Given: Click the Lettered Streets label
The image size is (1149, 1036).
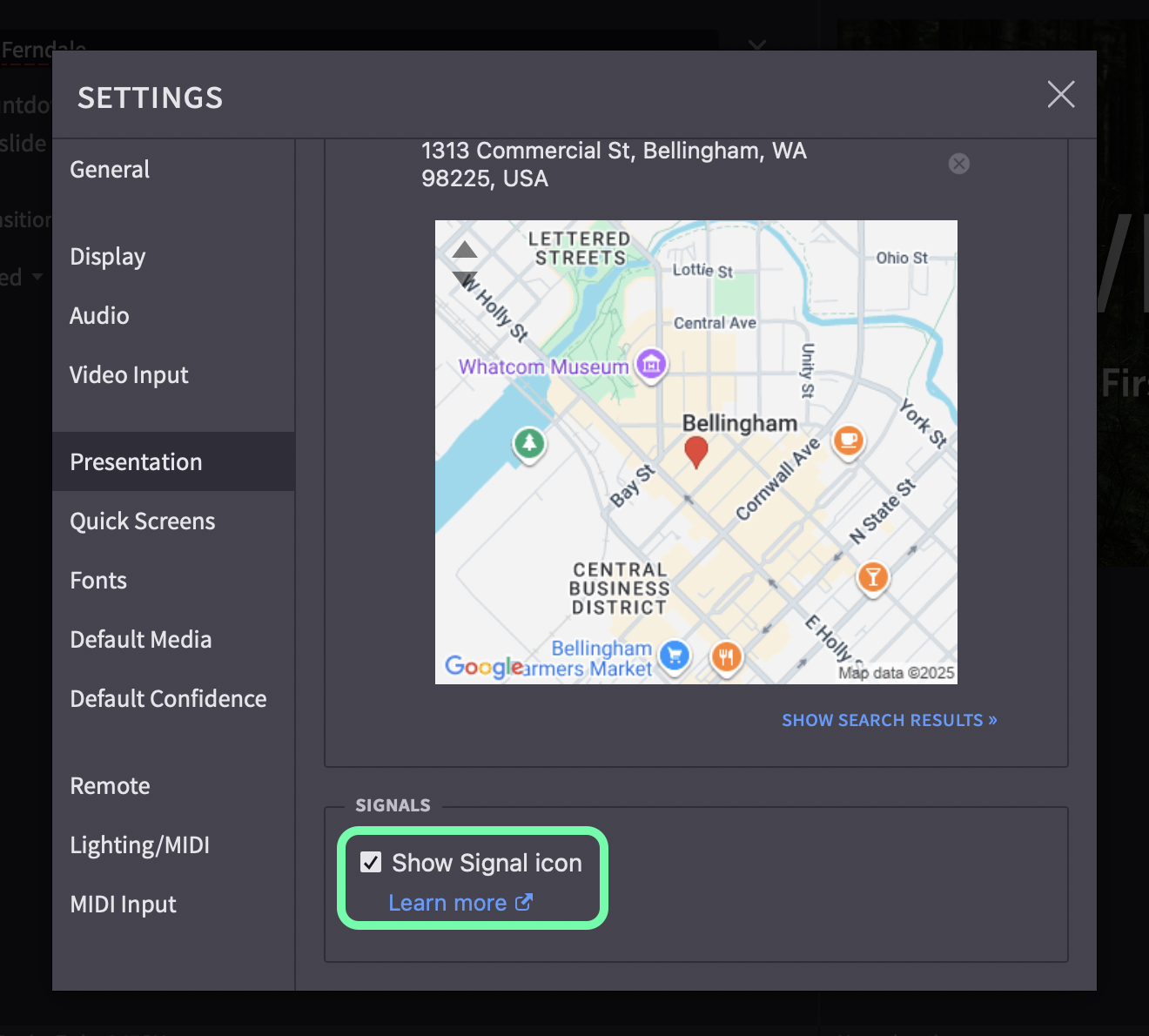Looking at the screenshot, I should 579,248.
